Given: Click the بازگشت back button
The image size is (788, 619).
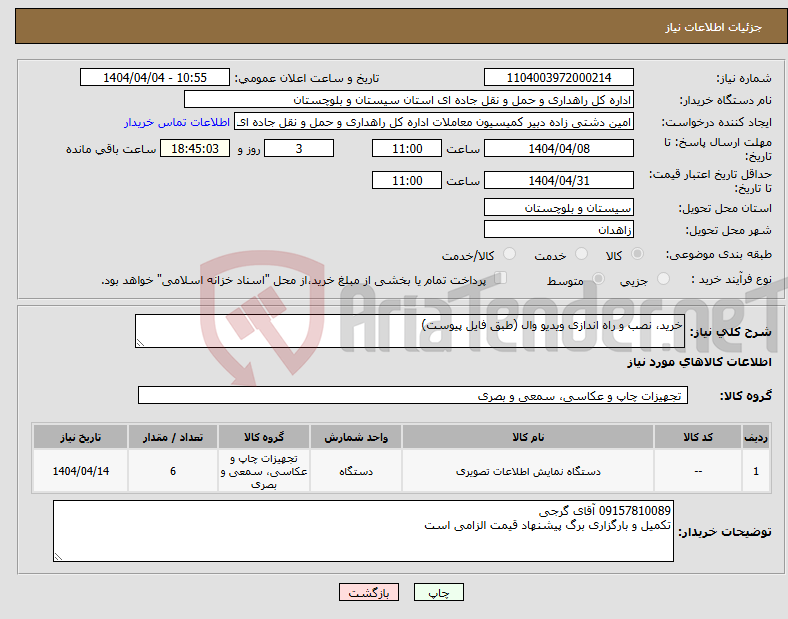Looking at the screenshot, I should 369,592.
